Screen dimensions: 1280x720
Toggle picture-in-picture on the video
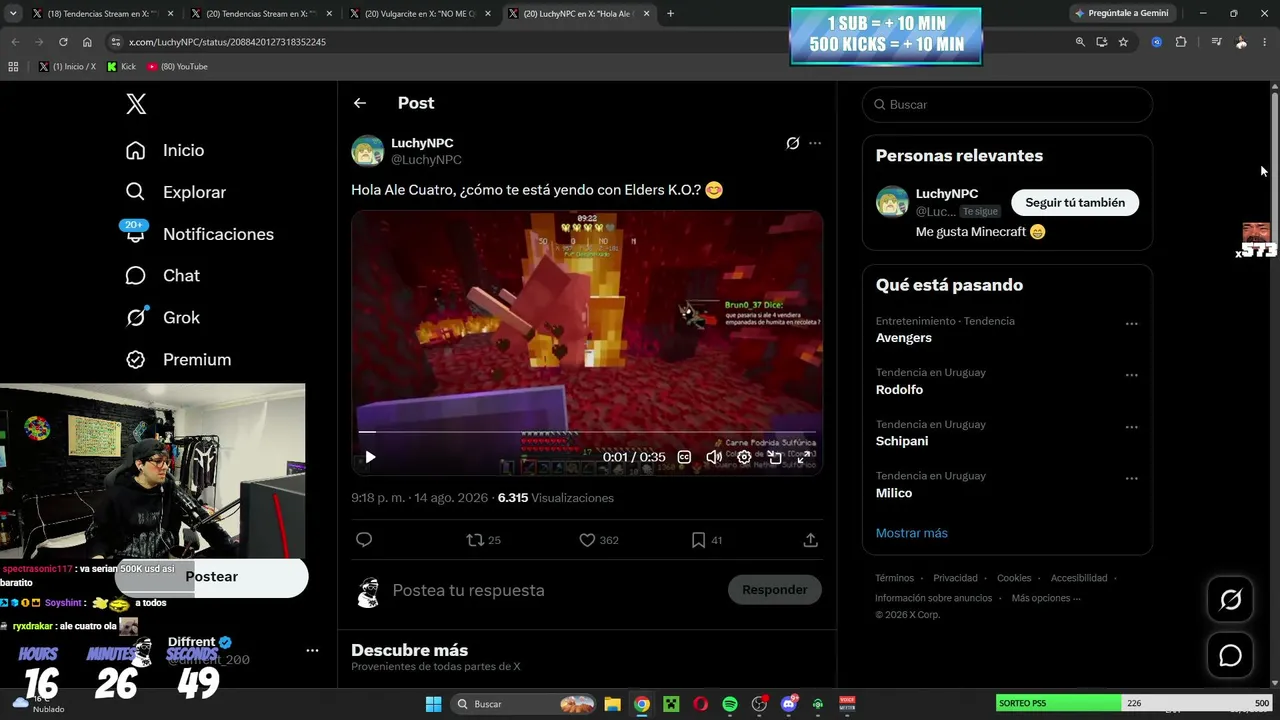pyautogui.click(x=775, y=457)
